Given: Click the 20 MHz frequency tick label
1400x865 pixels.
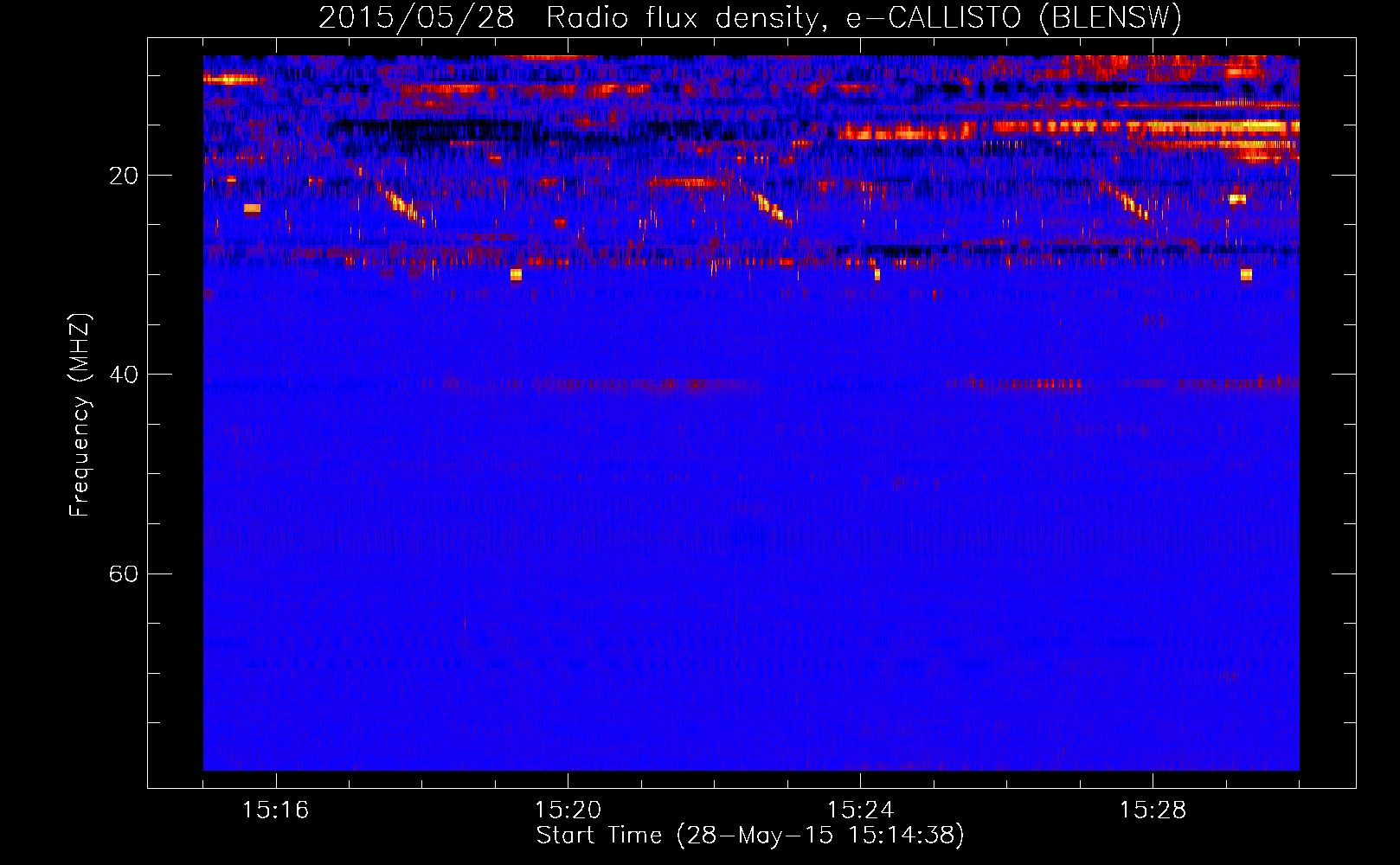Looking at the screenshot, I should pyautogui.click(x=124, y=176).
